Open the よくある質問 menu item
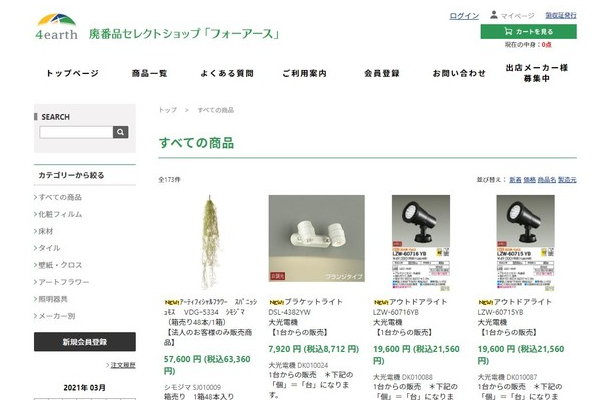Screen dimensions: 600x400 (x=227, y=73)
